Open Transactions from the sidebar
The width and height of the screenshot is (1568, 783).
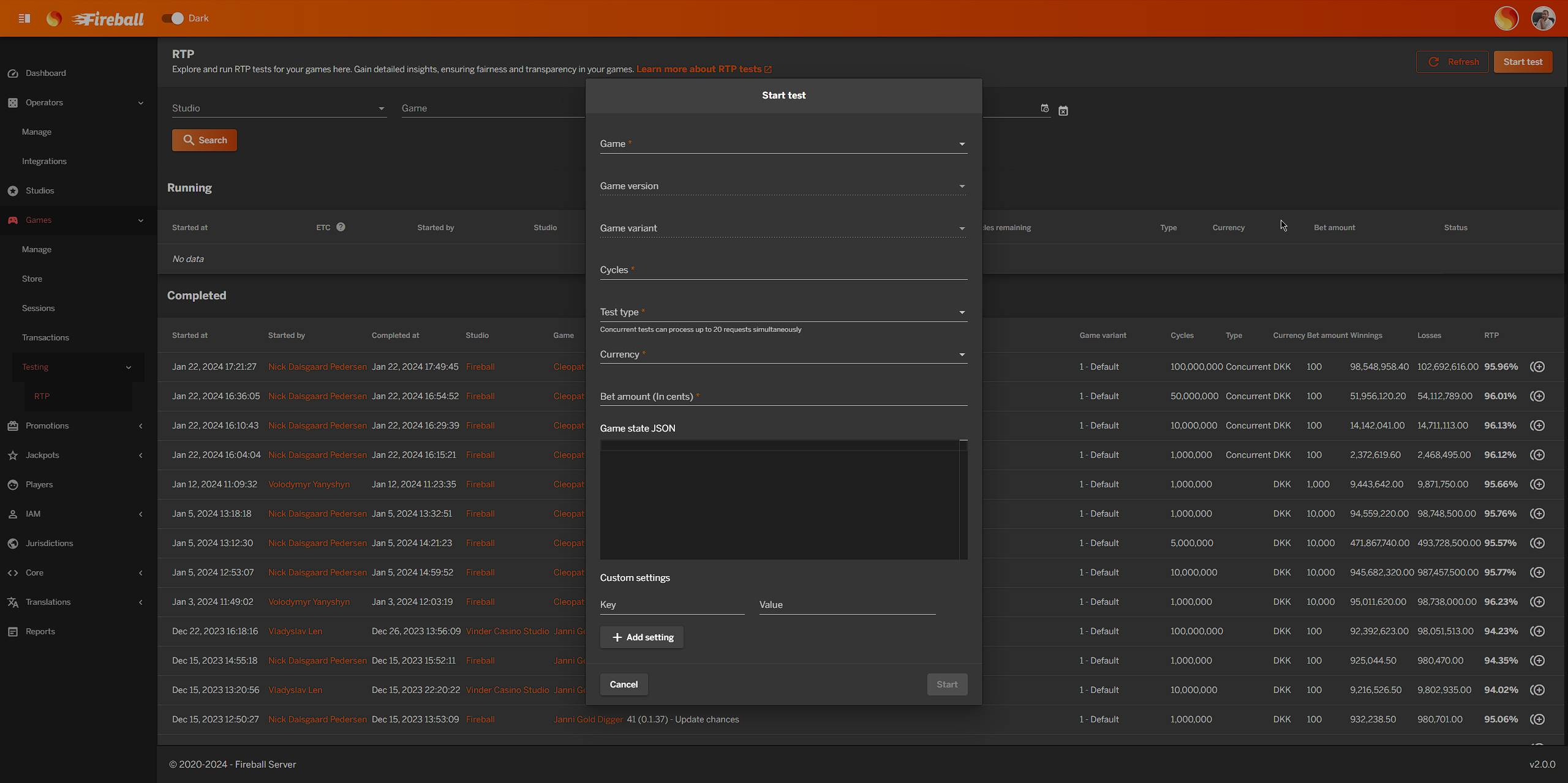point(45,337)
